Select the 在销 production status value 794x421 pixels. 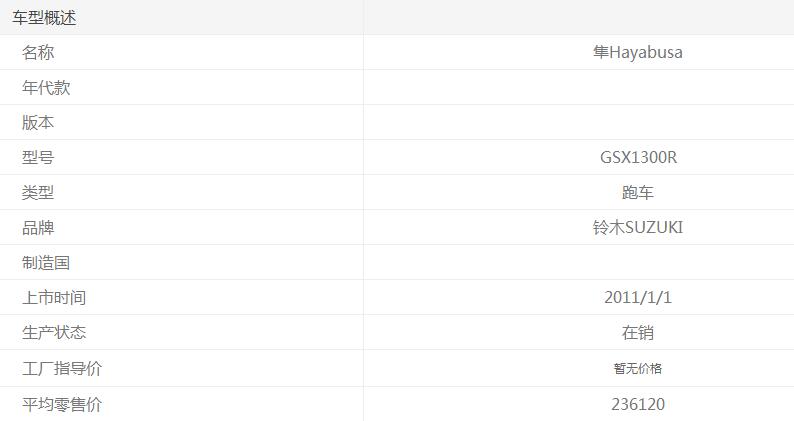[x=638, y=333]
